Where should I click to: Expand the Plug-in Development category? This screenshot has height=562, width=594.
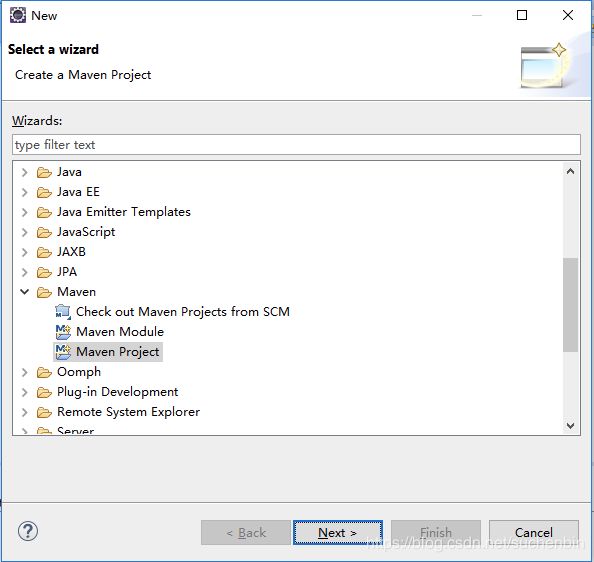(x=25, y=392)
